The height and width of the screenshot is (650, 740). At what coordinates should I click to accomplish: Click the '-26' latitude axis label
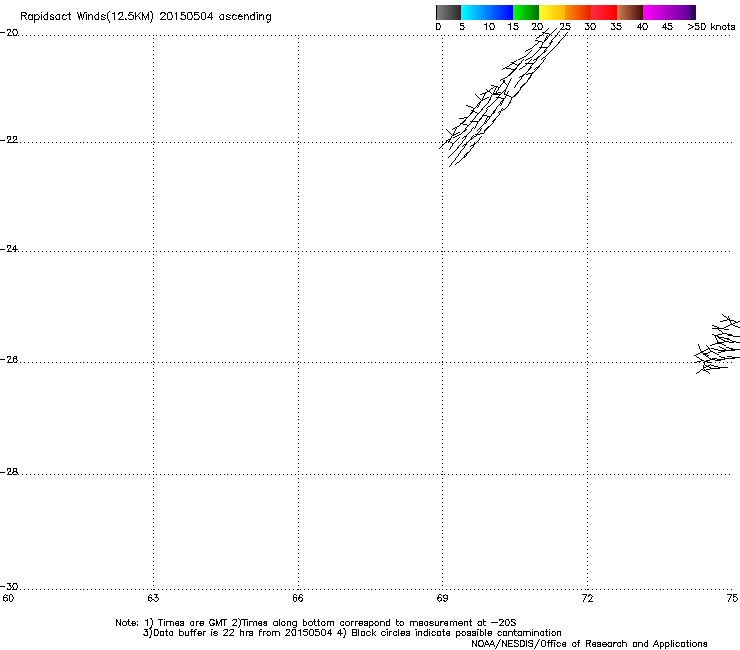coord(9,360)
